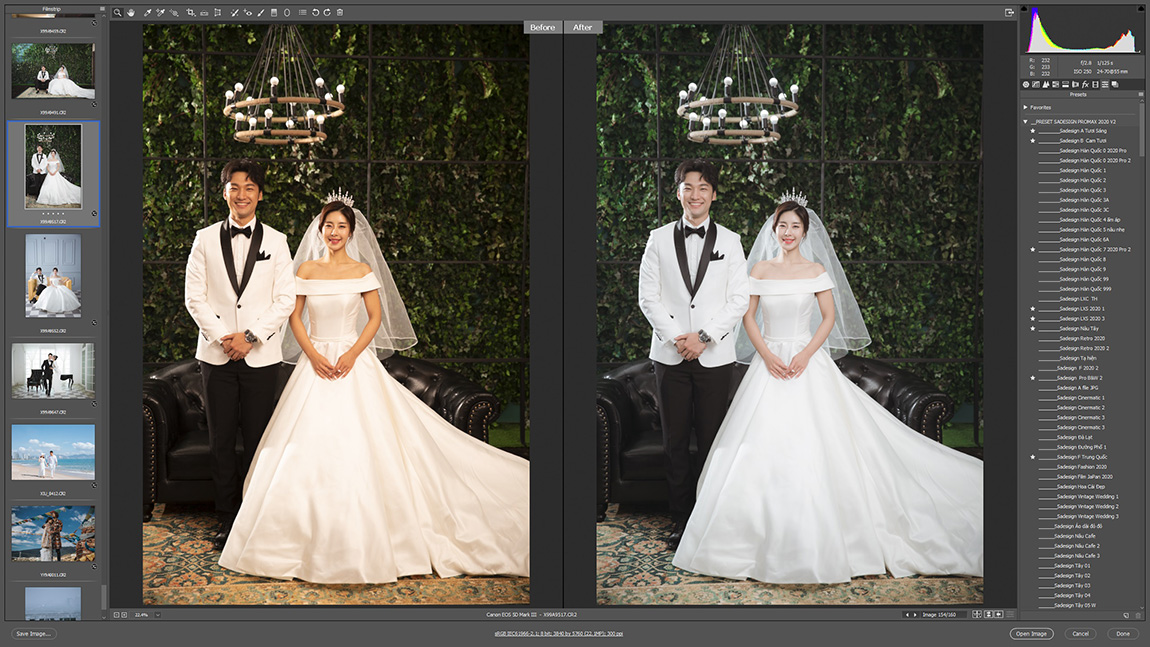Open the Tone Curve panel tab
Screen dimensions: 1150x647
click(x=1036, y=84)
